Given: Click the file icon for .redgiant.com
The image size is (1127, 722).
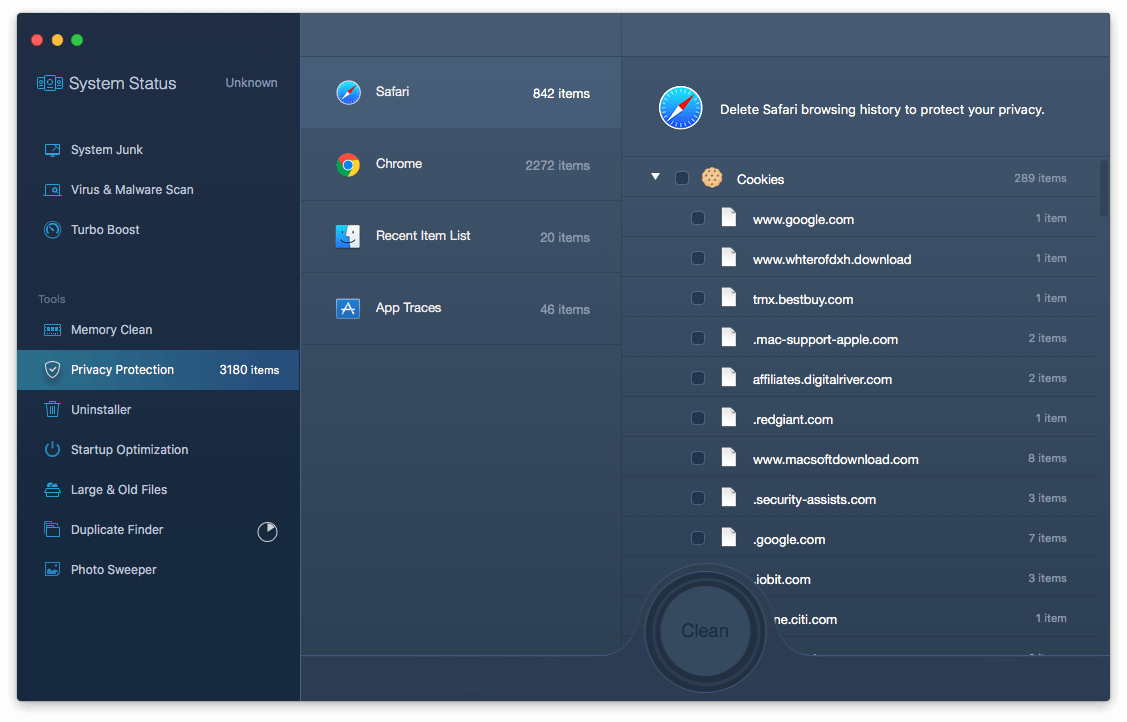Looking at the screenshot, I should [x=729, y=417].
